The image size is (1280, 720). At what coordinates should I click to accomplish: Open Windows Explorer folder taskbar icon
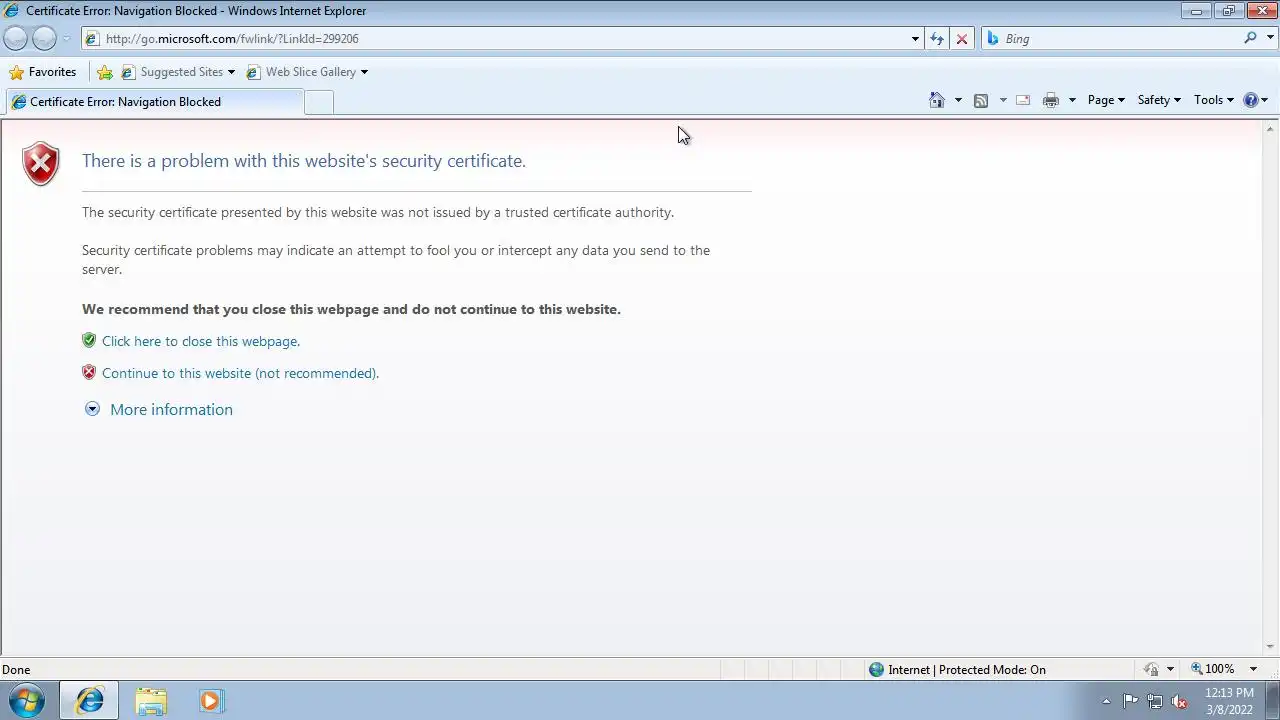(x=151, y=701)
